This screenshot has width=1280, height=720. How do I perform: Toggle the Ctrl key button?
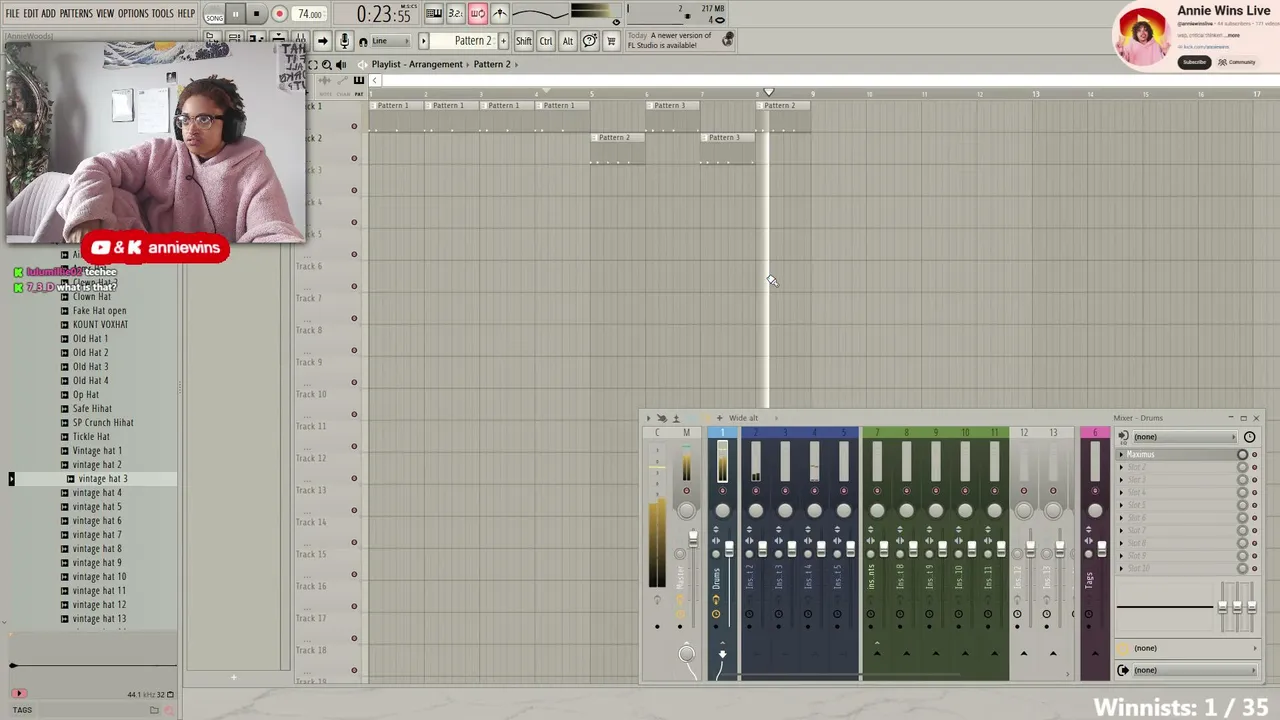pos(546,41)
